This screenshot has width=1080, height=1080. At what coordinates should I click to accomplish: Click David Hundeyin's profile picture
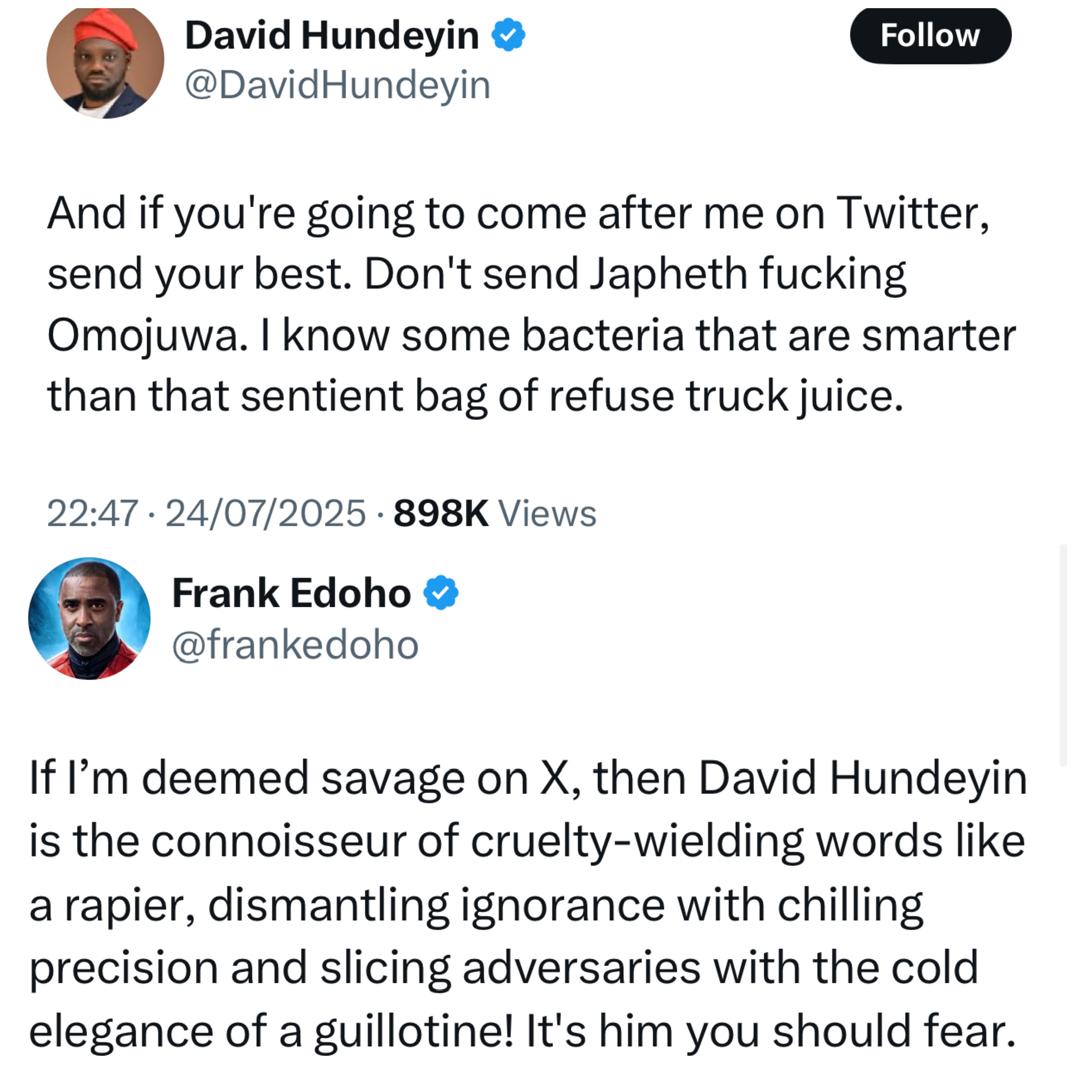point(104,62)
